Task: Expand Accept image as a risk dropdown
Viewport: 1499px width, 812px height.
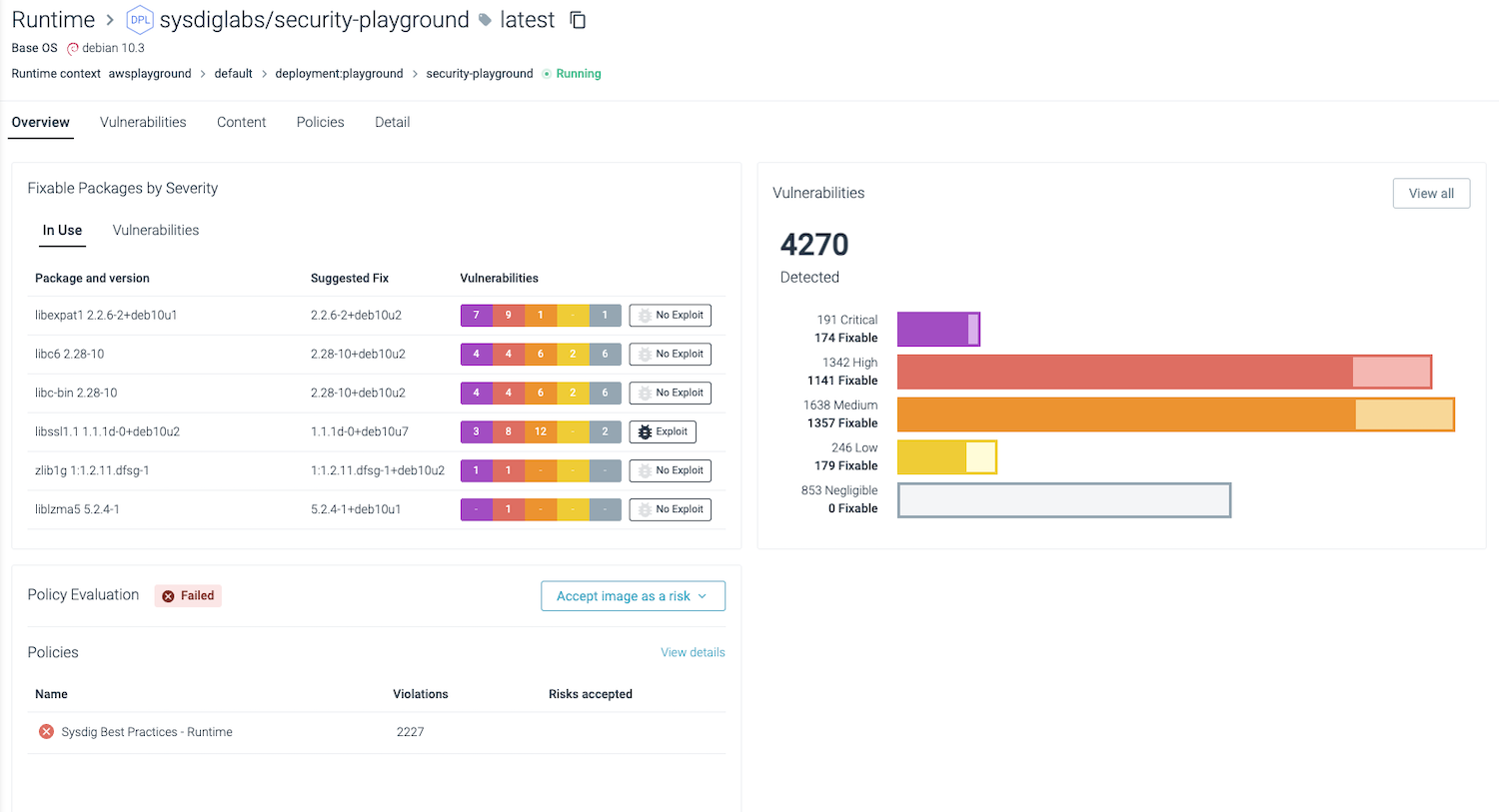Action: pos(634,596)
